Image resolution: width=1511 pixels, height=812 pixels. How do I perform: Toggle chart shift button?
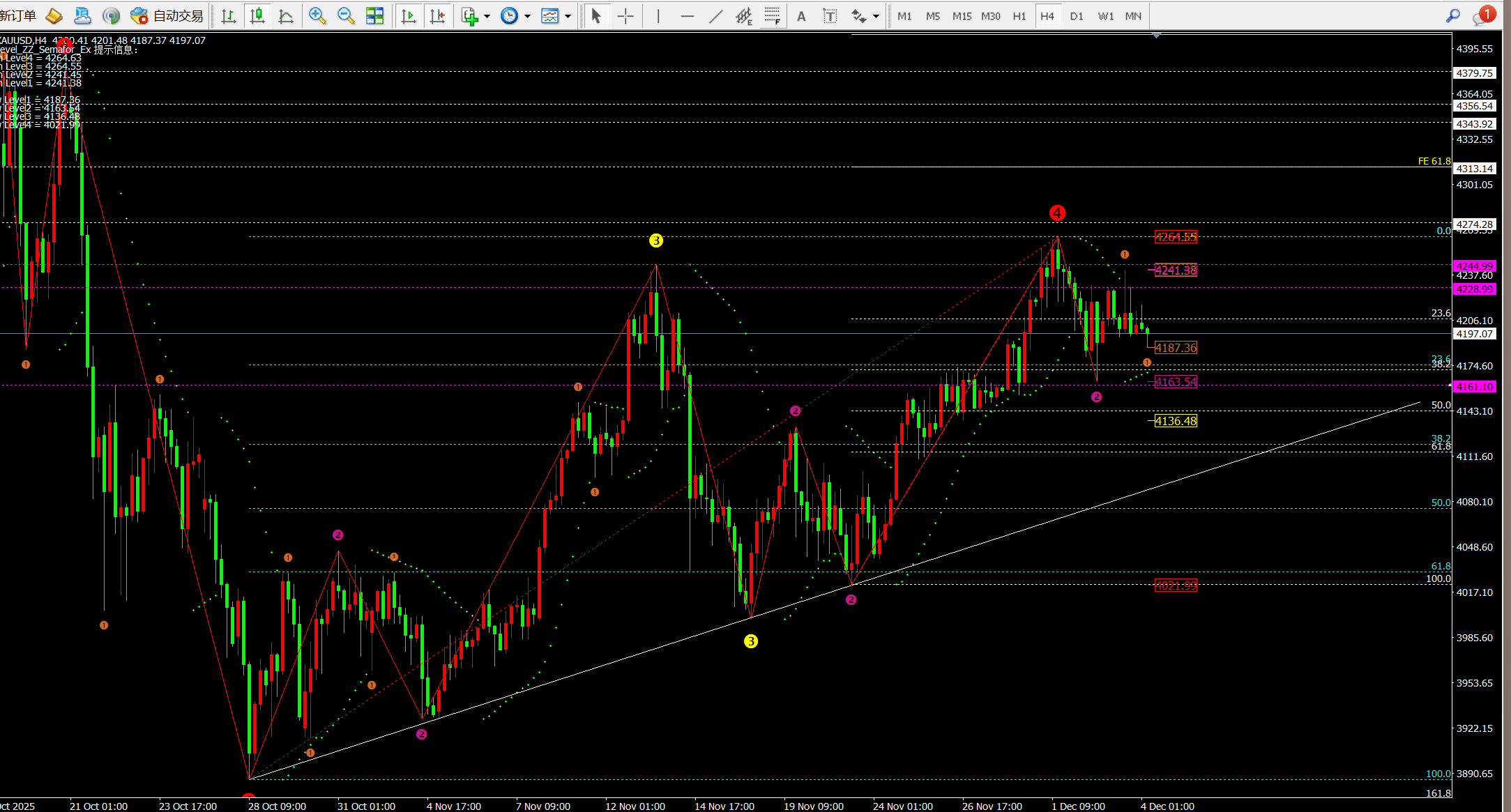(438, 16)
